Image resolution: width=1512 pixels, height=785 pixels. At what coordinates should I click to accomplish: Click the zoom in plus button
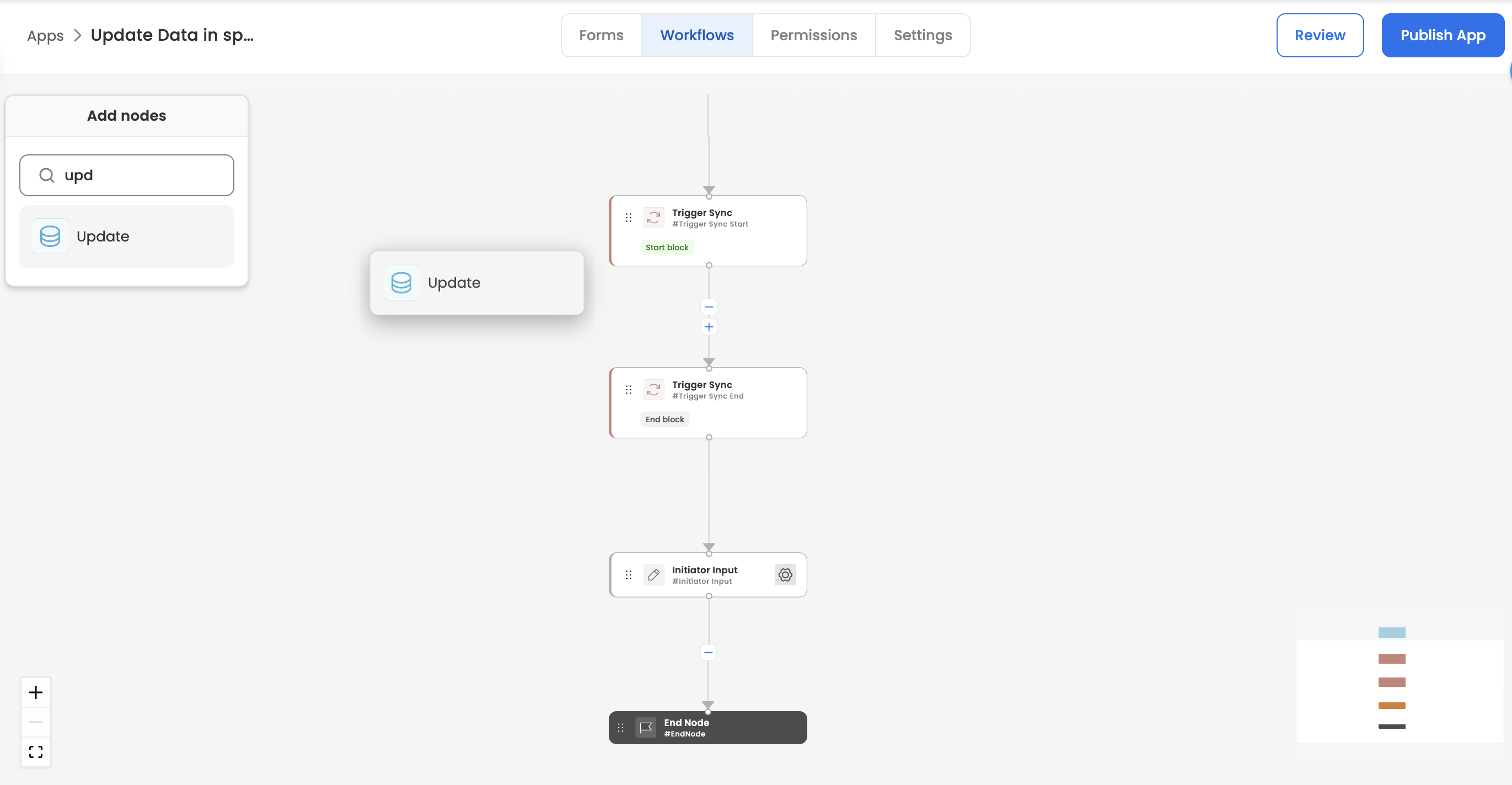[x=36, y=692]
